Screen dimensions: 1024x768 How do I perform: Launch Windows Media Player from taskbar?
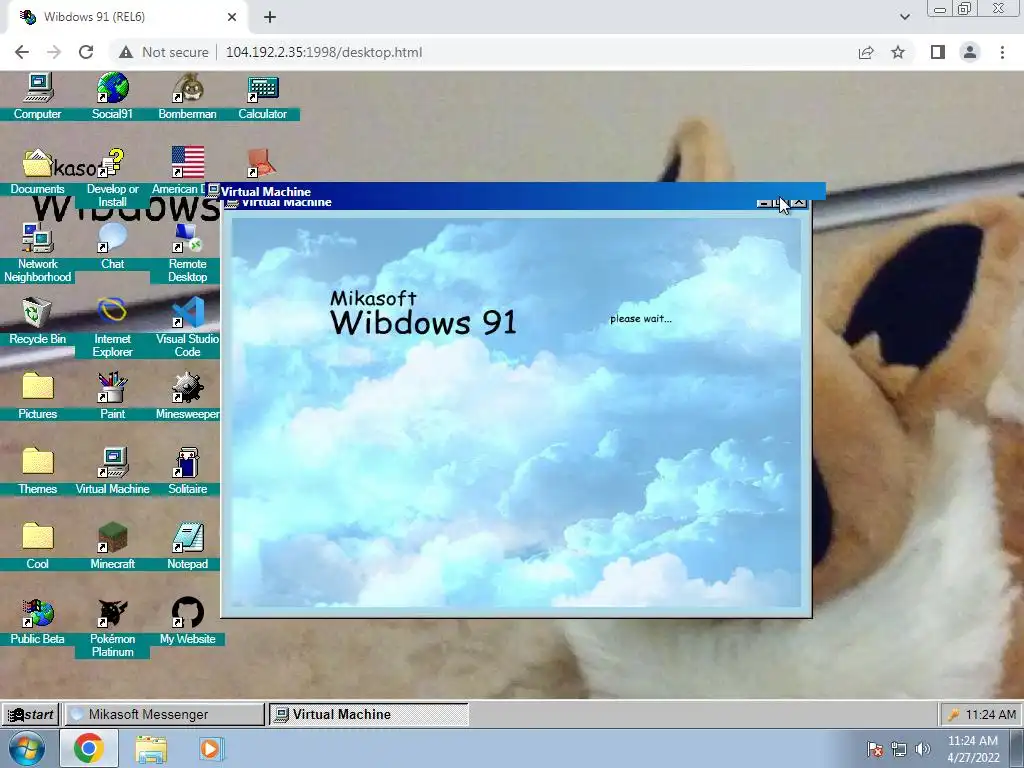pyautogui.click(x=210, y=748)
